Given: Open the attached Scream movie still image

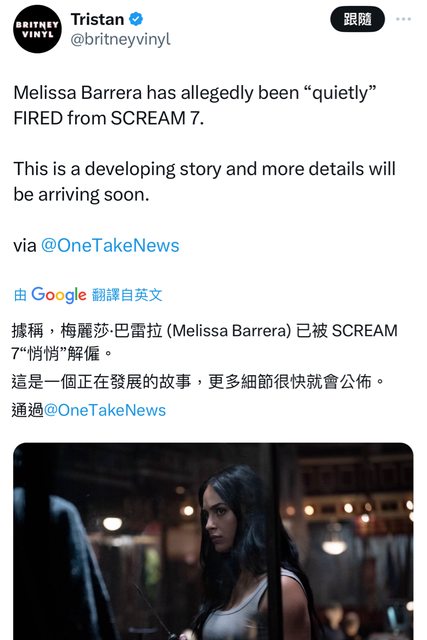Looking at the screenshot, I should (213, 541).
